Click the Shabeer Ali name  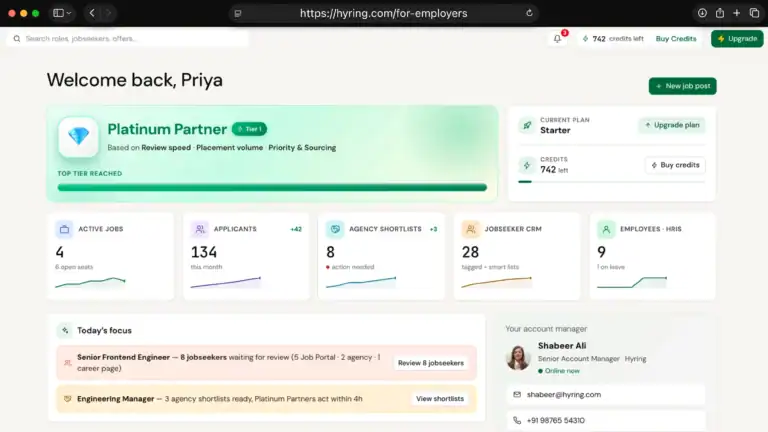tap(562, 346)
